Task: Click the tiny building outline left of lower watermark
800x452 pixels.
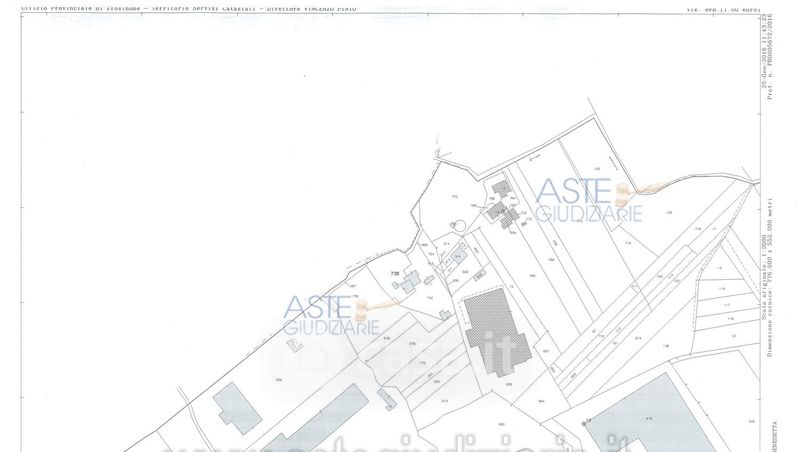Action: [293, 344]
